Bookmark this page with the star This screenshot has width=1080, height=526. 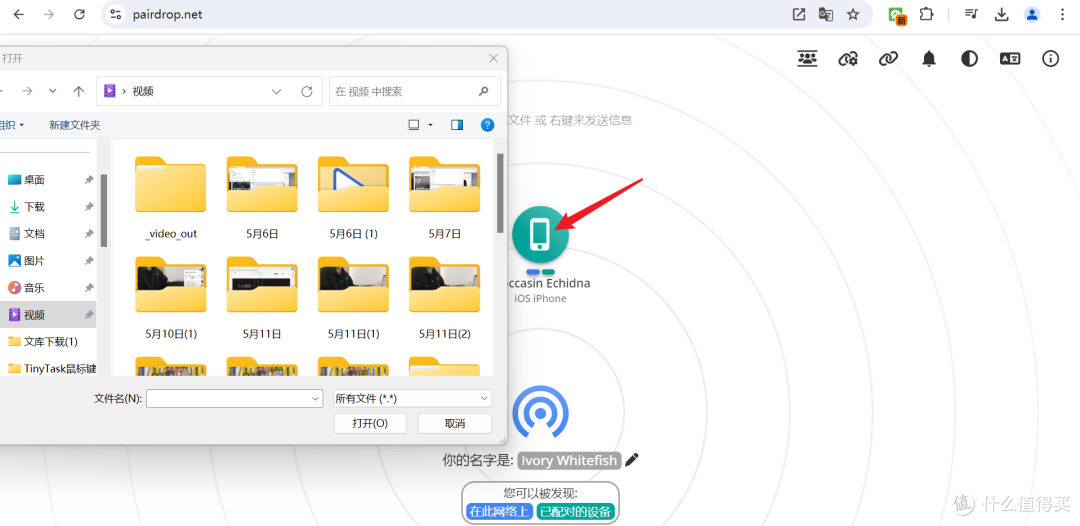coord(853,14)
